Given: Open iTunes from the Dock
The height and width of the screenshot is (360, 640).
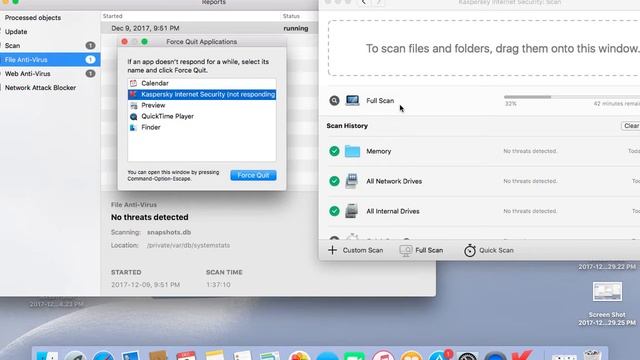Looking at the screenshot, I should [383, 355].
